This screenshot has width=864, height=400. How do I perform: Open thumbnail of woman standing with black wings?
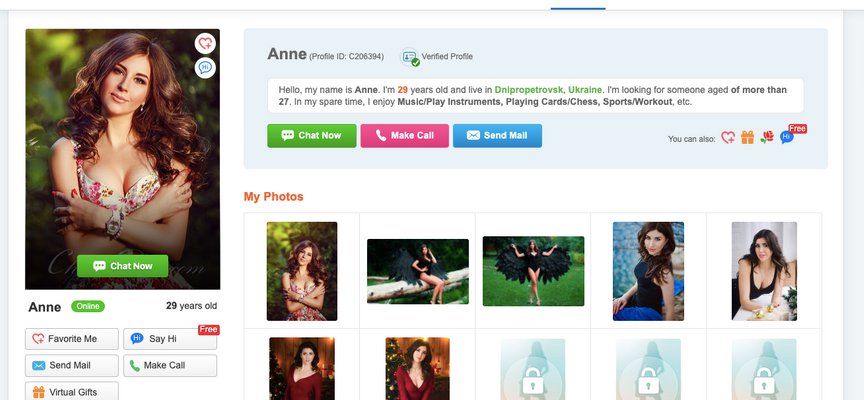[533, 271]
